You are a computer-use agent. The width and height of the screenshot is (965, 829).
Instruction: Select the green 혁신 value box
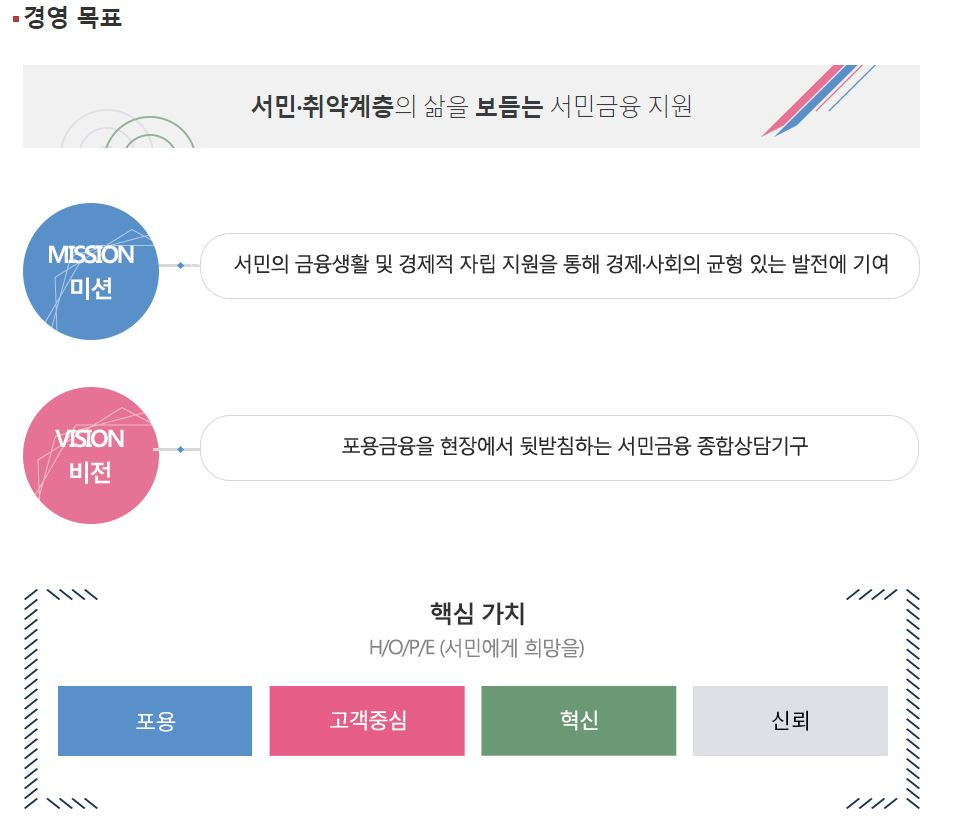pyautogui.click(x=579, y=721)
